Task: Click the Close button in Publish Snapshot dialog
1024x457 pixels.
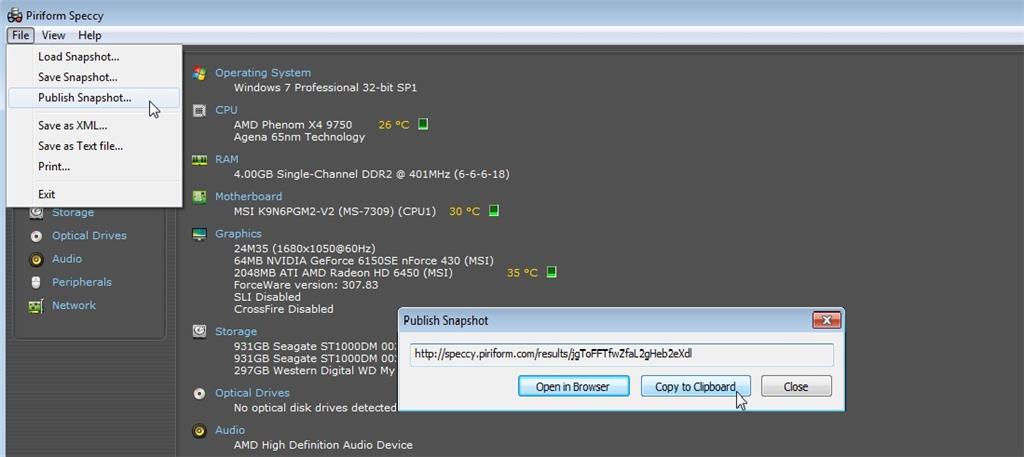Action: point(796,386)
